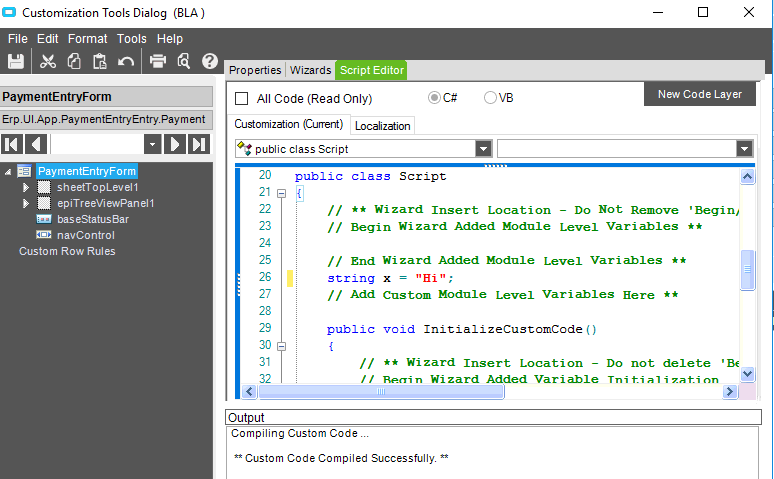Click the Erp.UI.App.PaymentEntryEntry.Payment text
Screen dimensions: 774x479
(104, 120)
